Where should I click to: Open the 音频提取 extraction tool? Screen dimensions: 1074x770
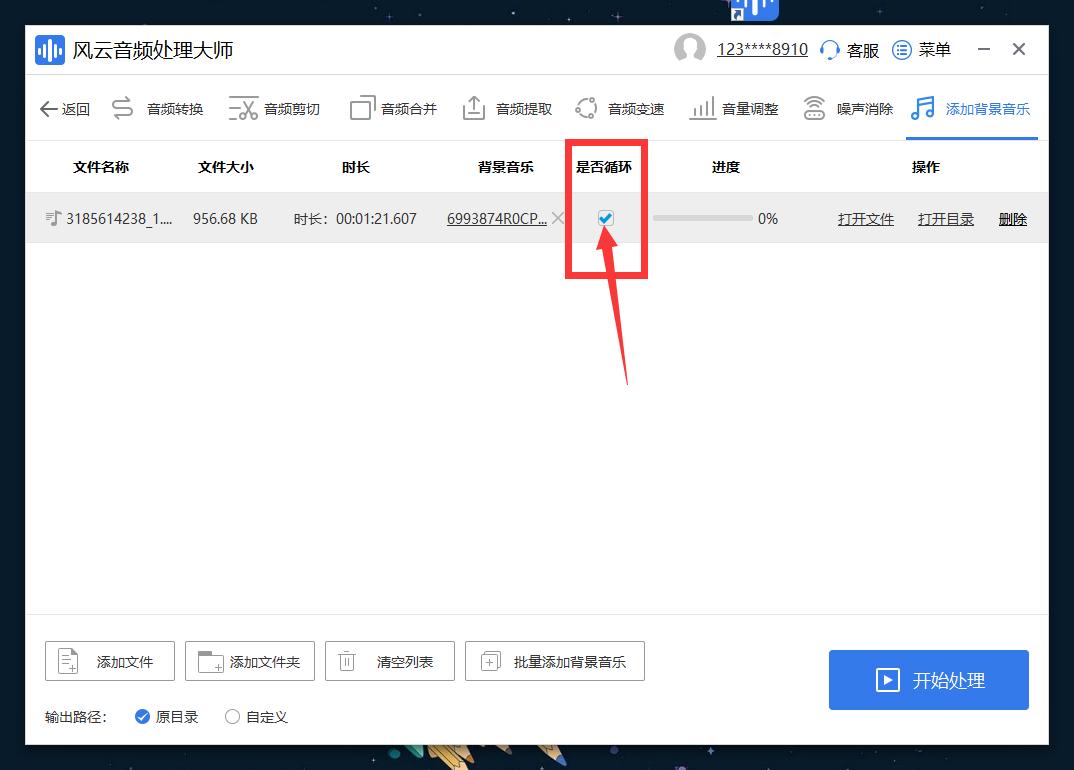[x=507, y=108]
